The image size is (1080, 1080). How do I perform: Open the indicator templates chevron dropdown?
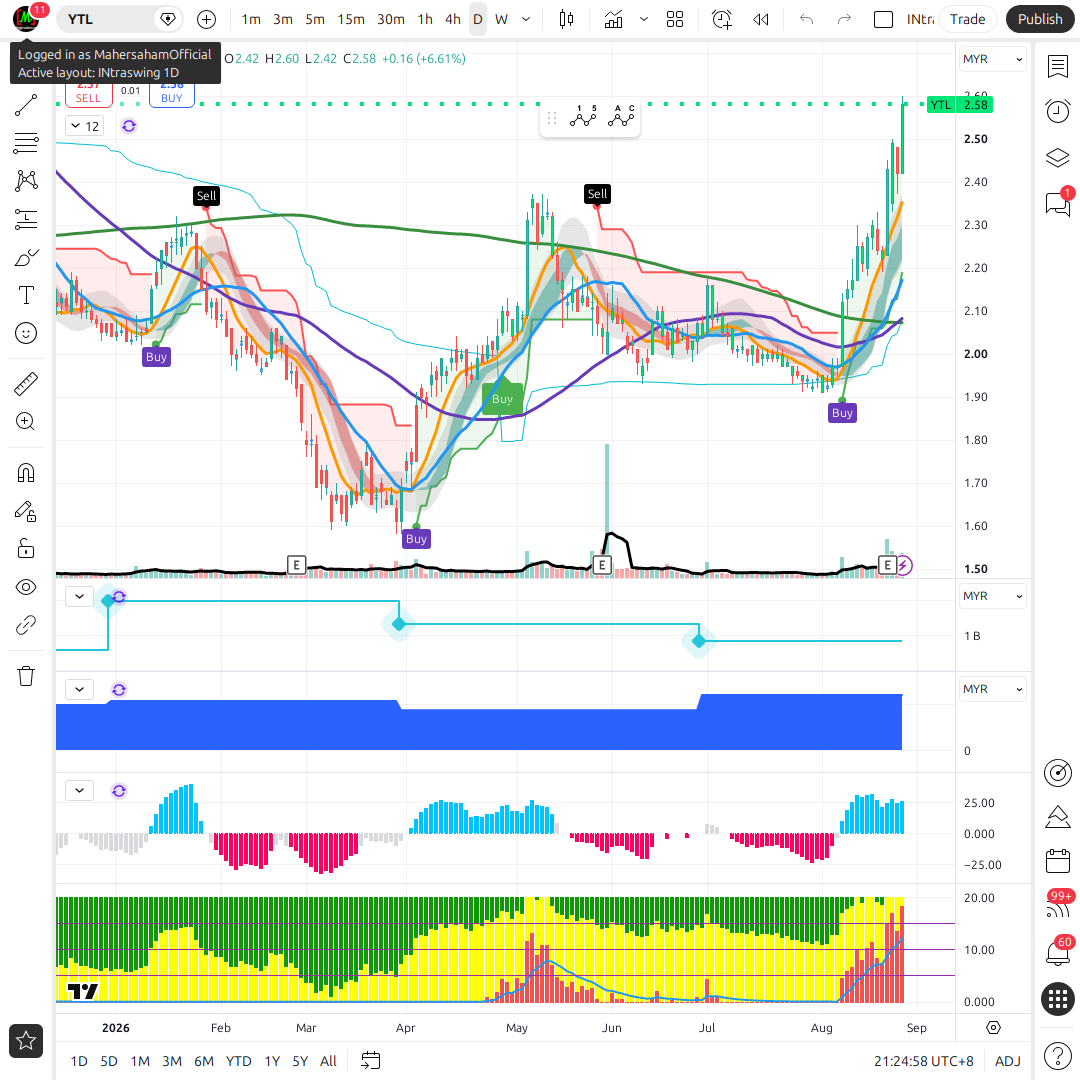tap(644, 19)
